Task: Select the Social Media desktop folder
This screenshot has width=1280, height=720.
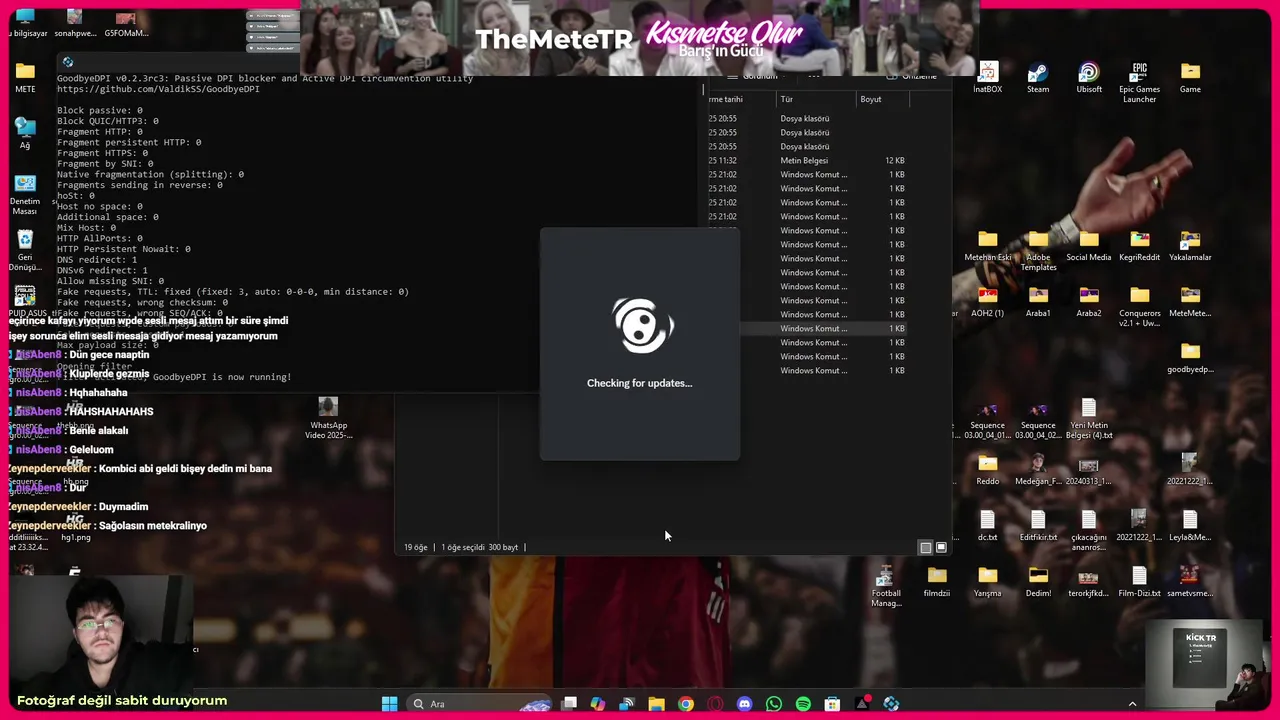Action: tap(1088, 246)
